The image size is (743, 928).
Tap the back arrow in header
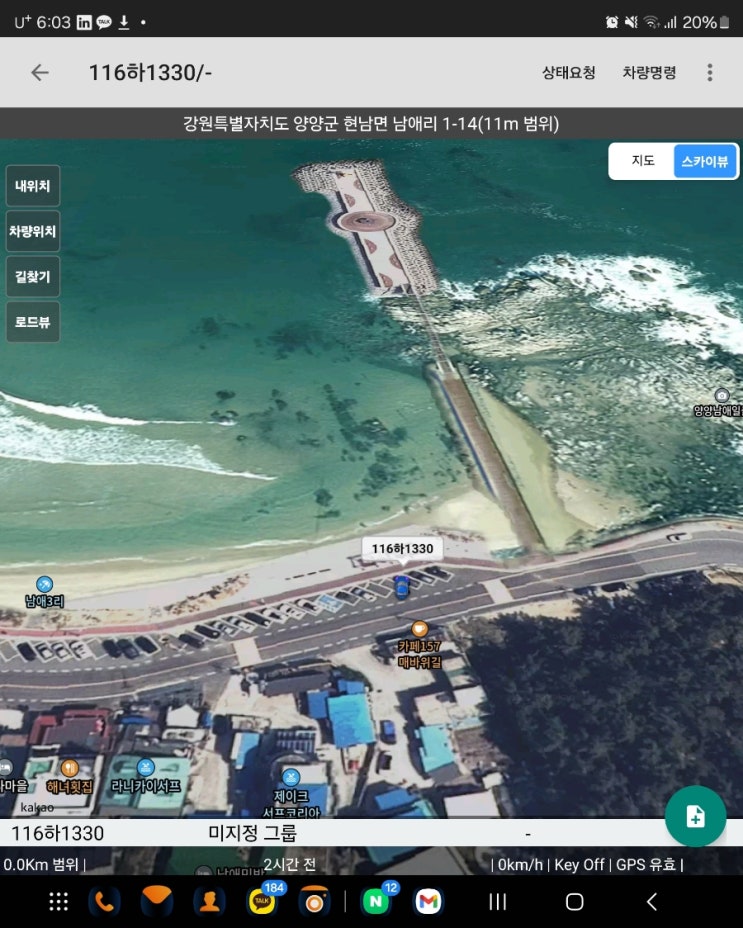point(40,72)
